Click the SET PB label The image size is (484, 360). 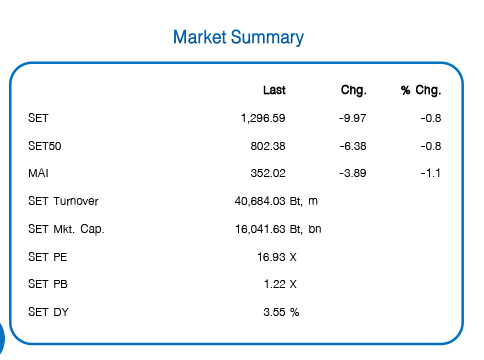tap(48, 284)
